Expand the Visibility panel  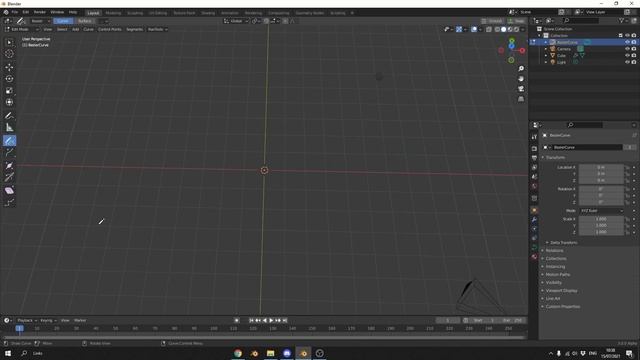(553, 282)
